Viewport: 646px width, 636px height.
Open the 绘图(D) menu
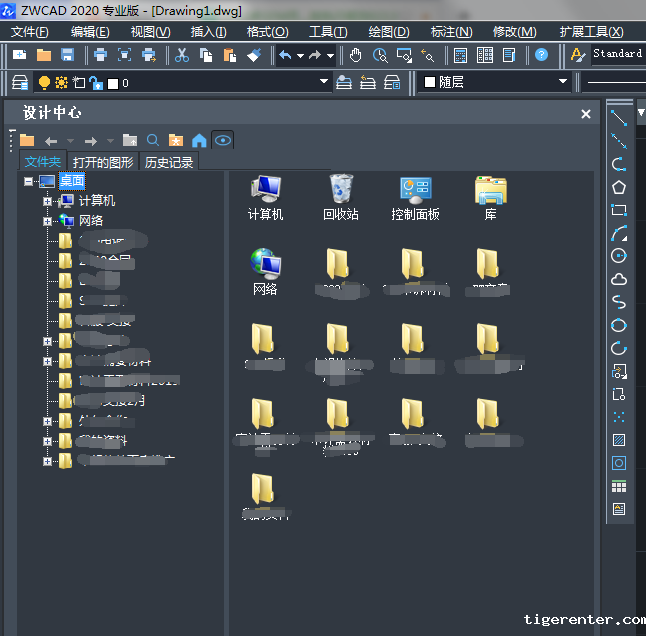(x=389, y=32)
